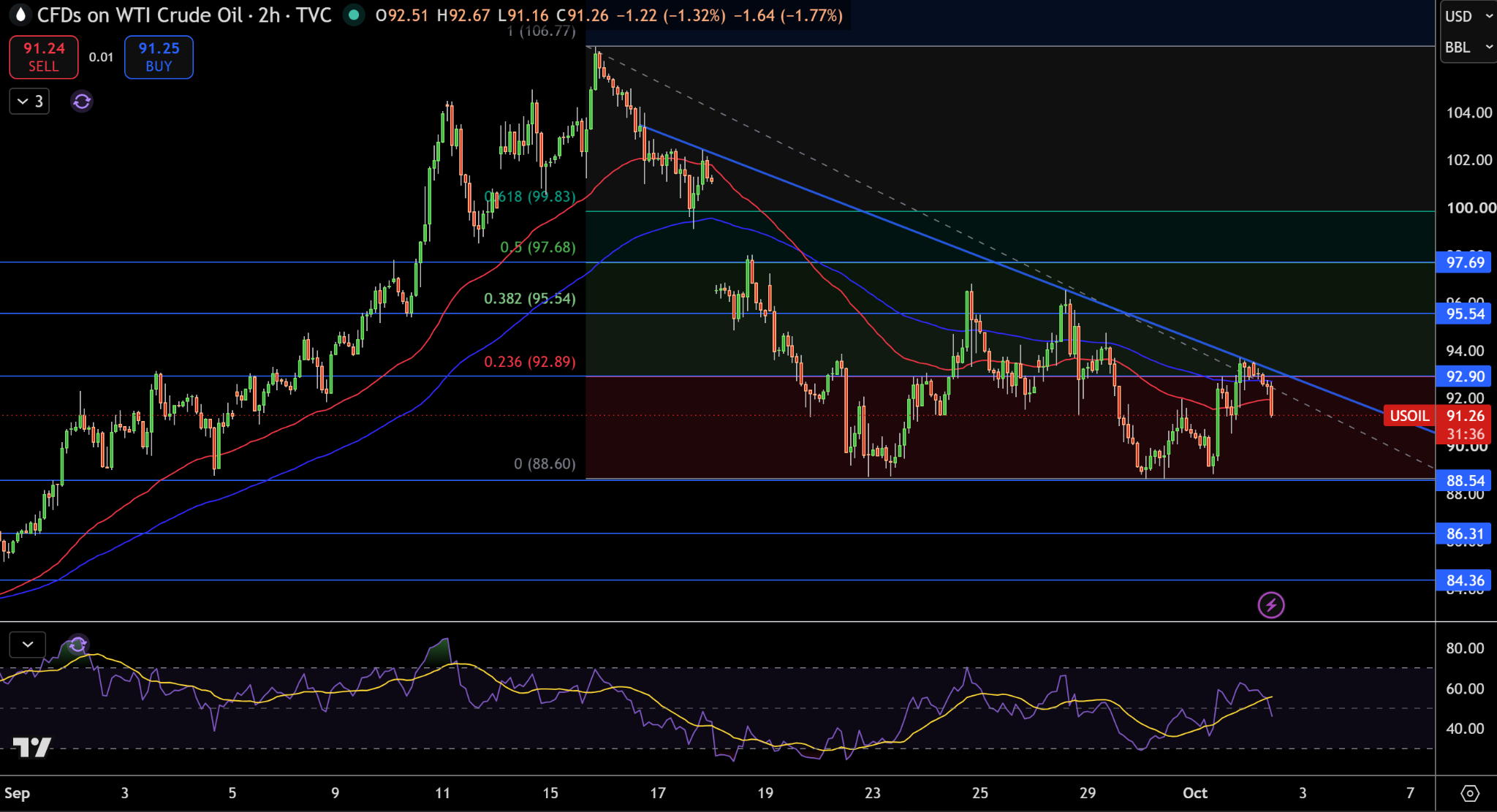The width and height of the screenshot is (1497, 812).
Task: Open the USD currency dropdown
Action: coord(1468,16)
